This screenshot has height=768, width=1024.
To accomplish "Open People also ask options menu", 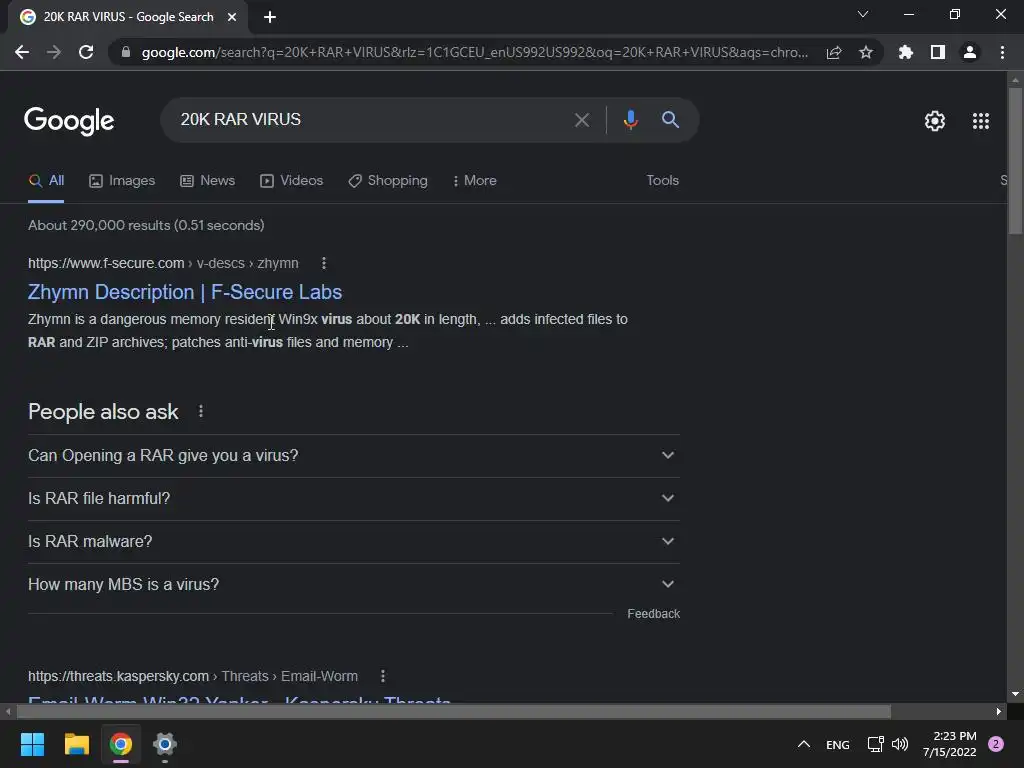I will (200, 411).
